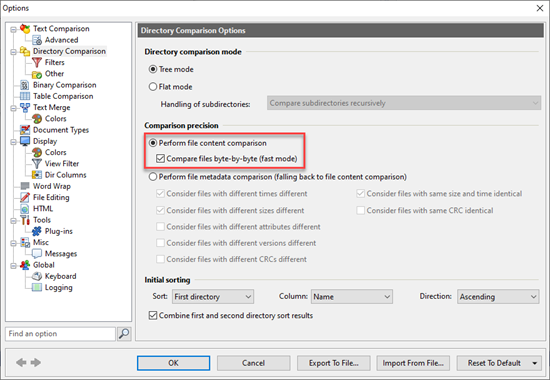Viewport: 550px width, 380px height.
Task: Open the Sort First directory dropdown
Action: tap(213, 297)
